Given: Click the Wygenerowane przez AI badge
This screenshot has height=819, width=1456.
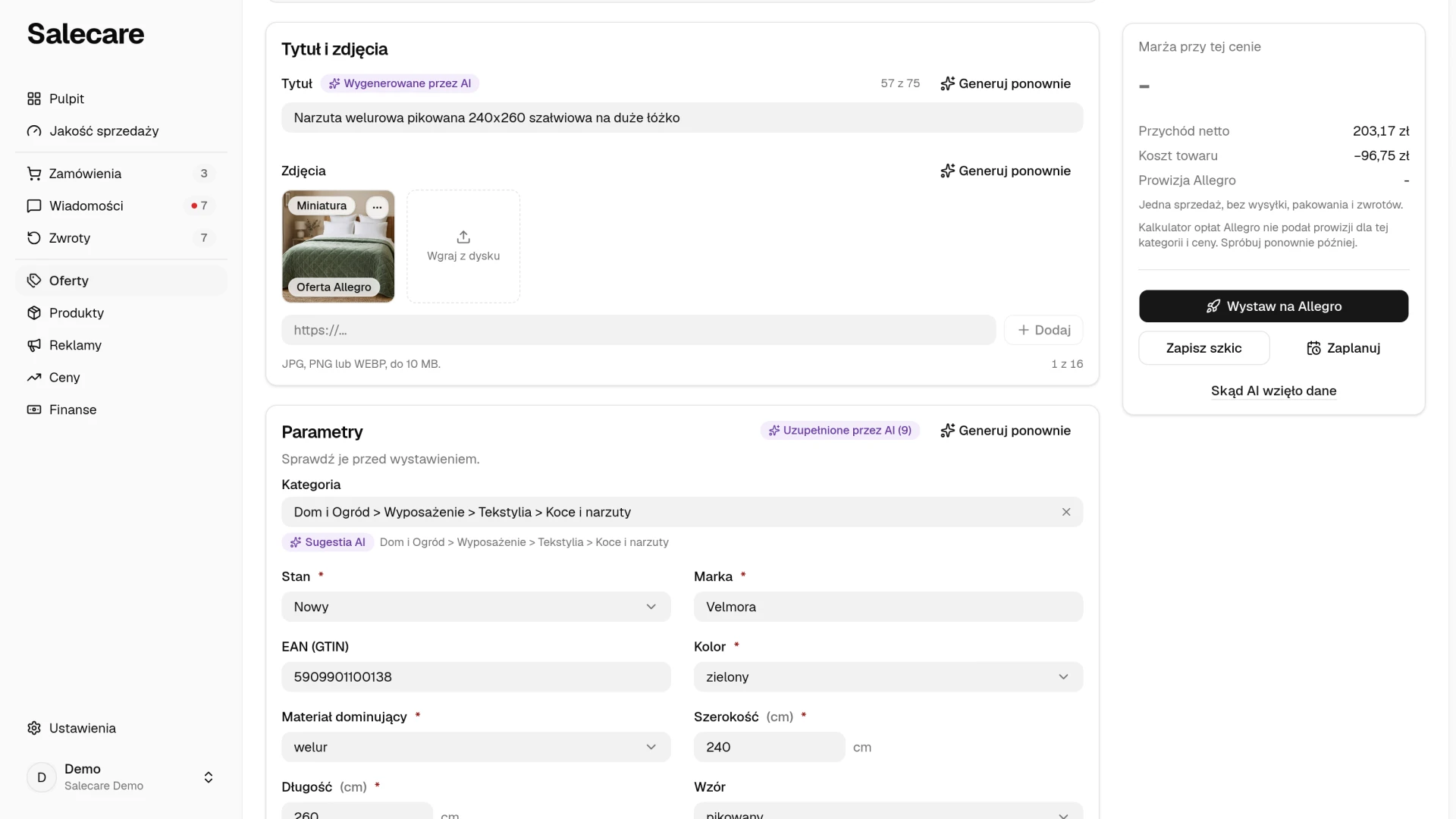Looking at the screenshot, I should (x=400, y=83).
